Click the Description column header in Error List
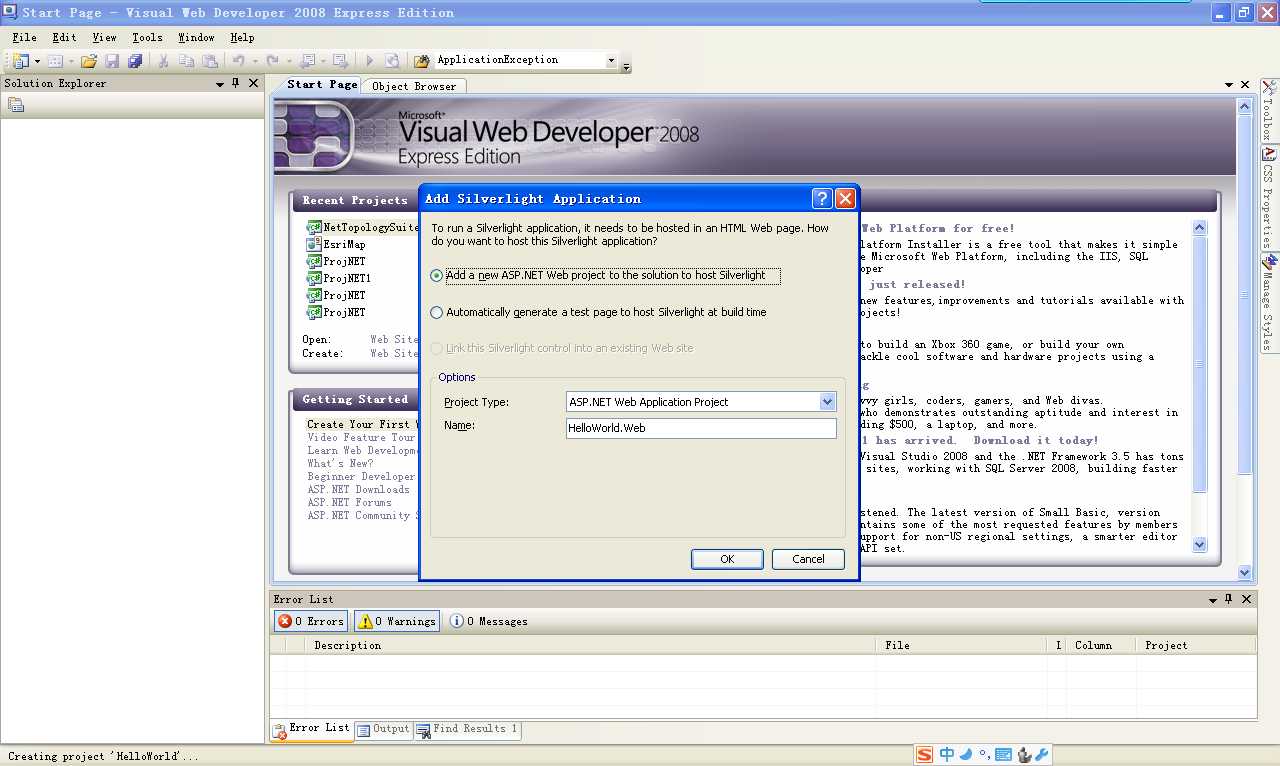1280x766 pixels. [590, 645]
